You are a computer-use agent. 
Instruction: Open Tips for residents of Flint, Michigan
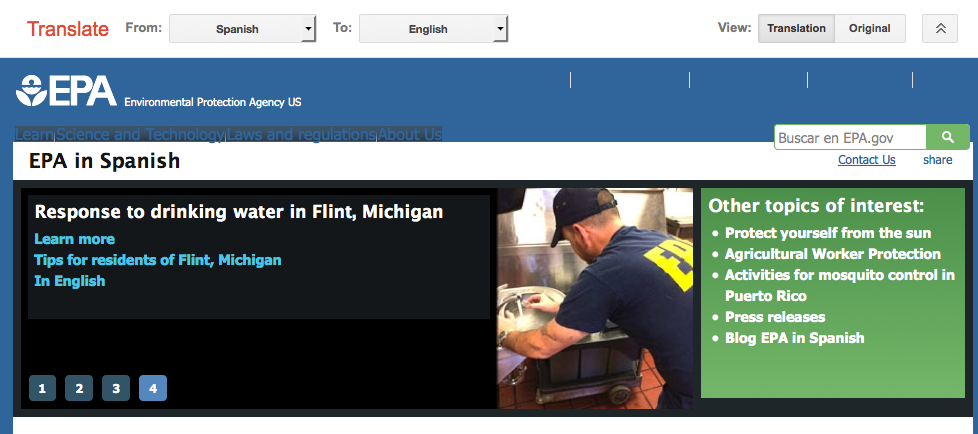(158, 260)
